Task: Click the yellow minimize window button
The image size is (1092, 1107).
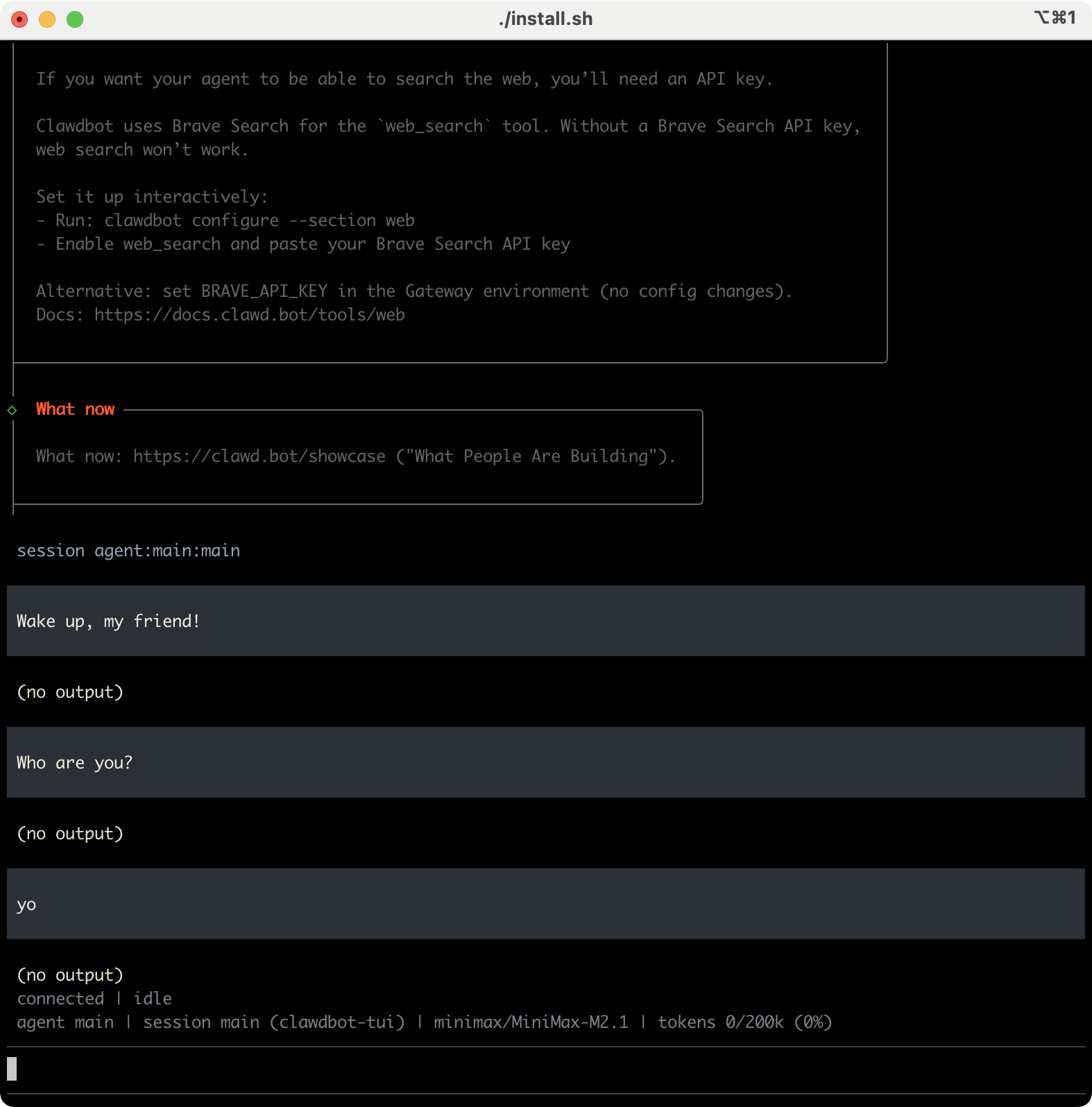Action: pyautogui.click(x=47, y=19)
